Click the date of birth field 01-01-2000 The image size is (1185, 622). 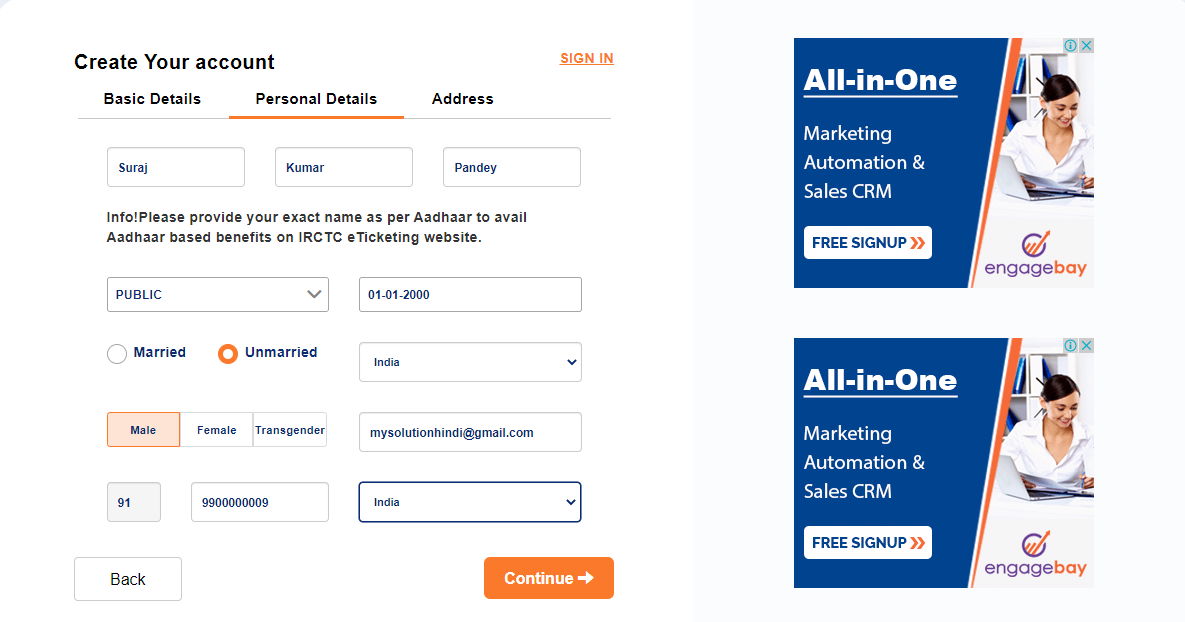coord(470,295)
